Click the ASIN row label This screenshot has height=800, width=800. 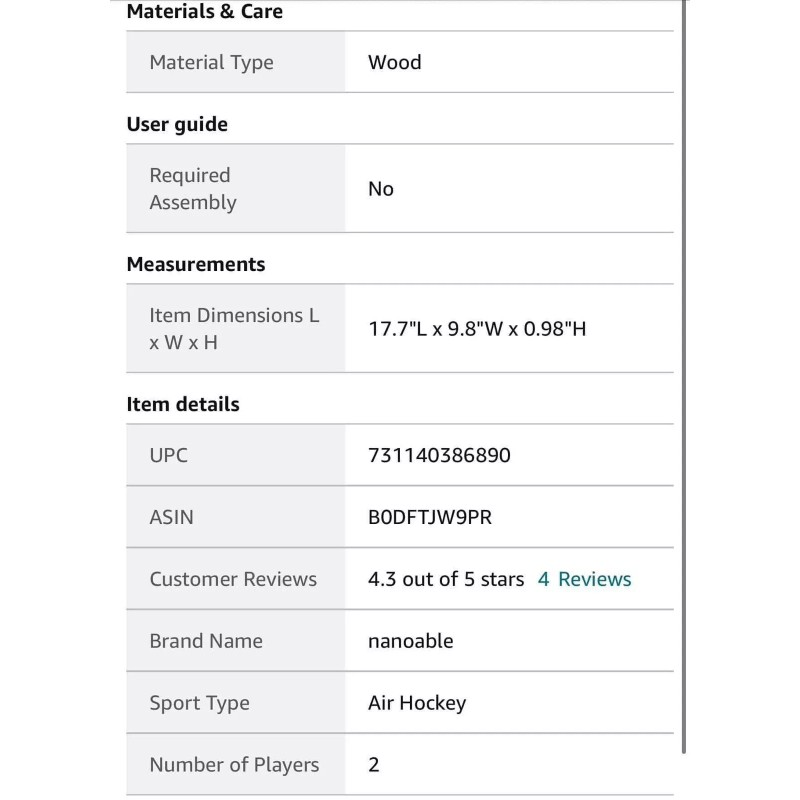tap(171, 517)
